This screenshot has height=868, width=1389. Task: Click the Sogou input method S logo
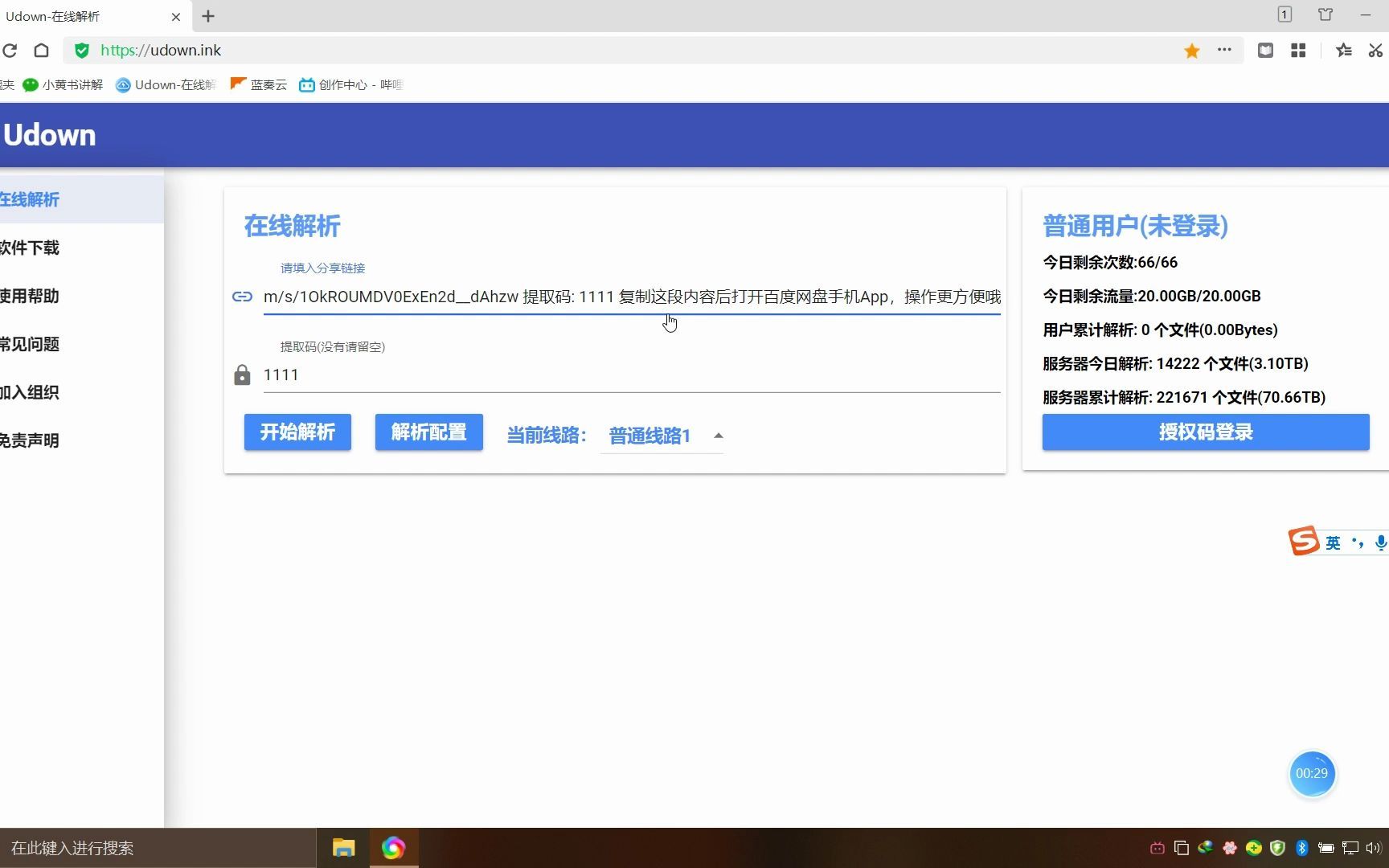tap(1304, 541)
